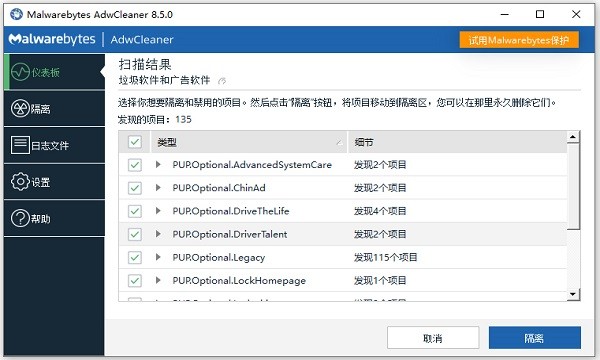Expand the PUP.Optional.LockHomepage row
The width and height of the screenshot is (600, 360).
click(158, 280)
